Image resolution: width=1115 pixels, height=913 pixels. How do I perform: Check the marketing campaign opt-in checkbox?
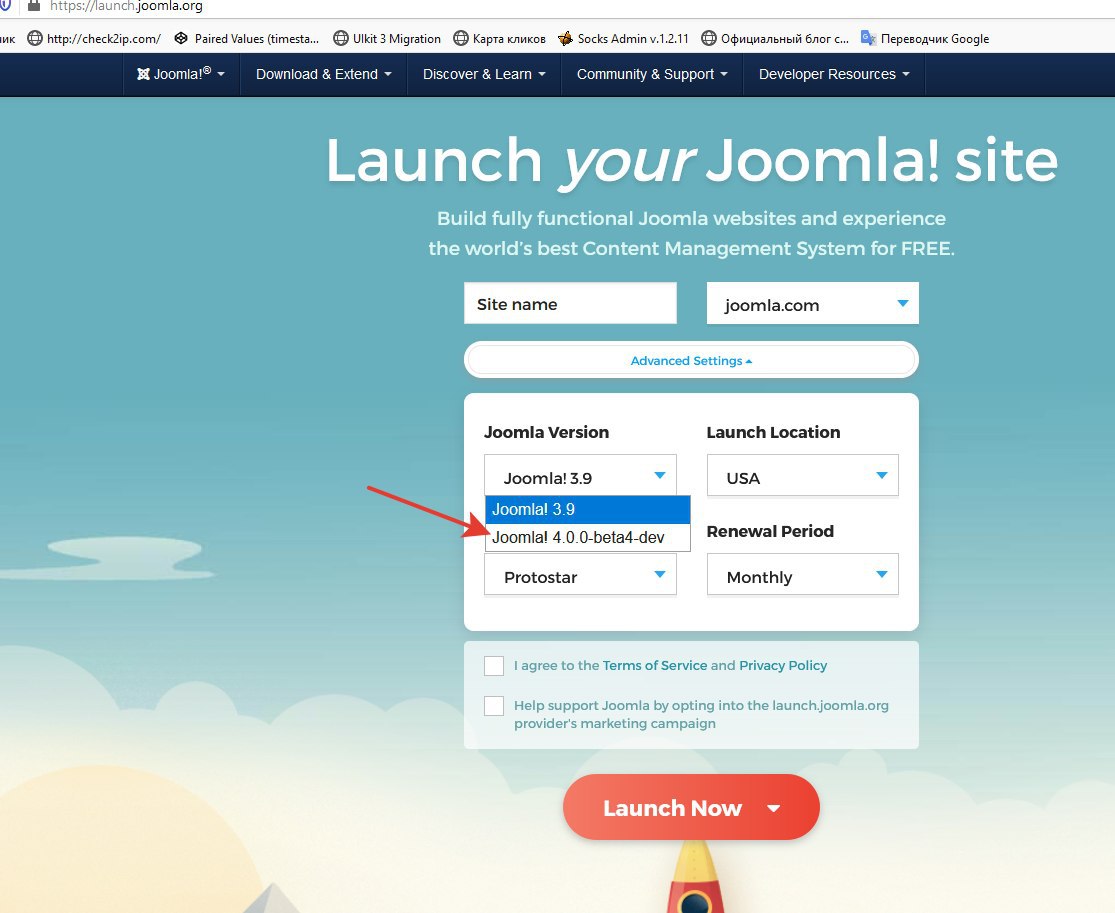pyautogui.click(x=494, y=705)
